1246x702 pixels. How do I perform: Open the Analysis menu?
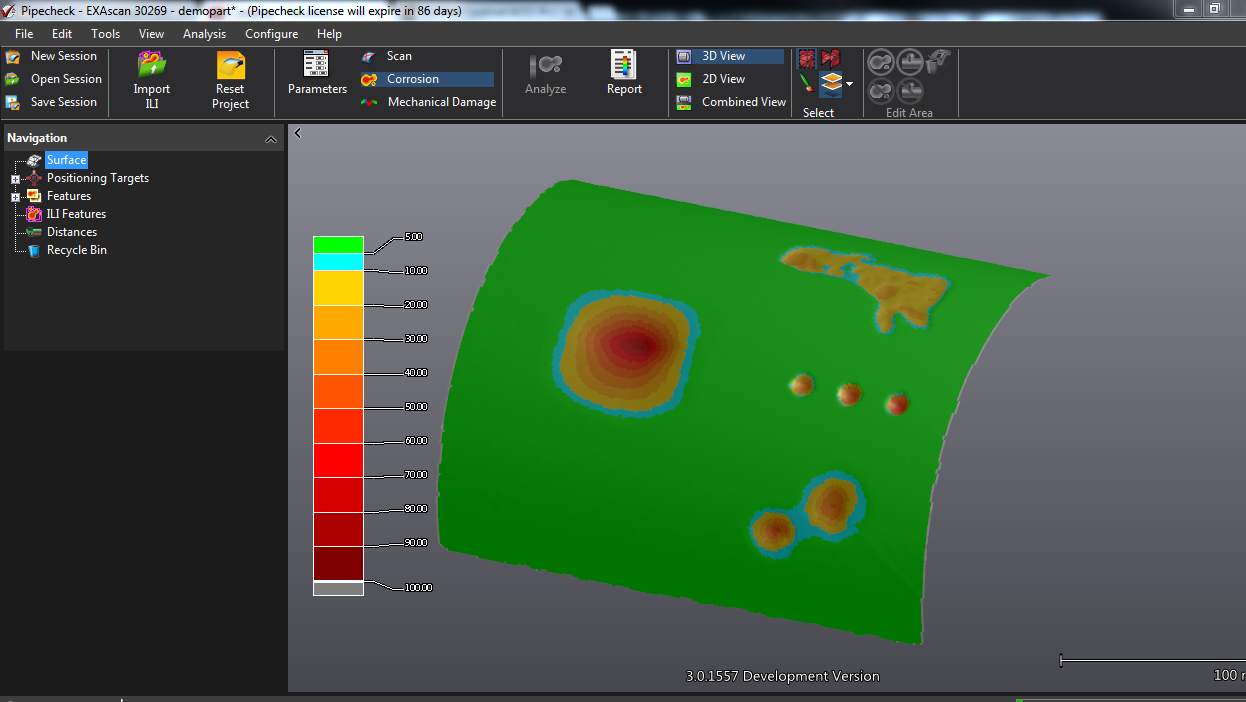(204, 34)
